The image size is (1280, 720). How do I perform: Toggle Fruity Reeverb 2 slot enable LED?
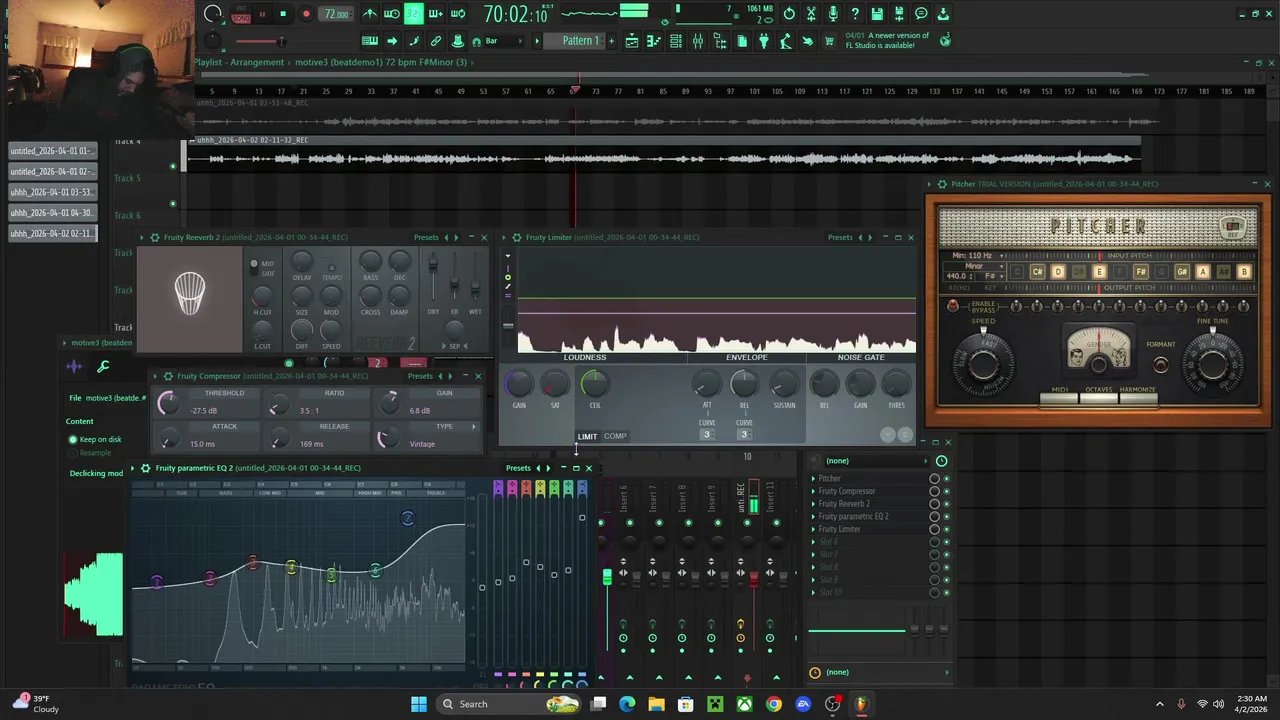tap(947, 504)
